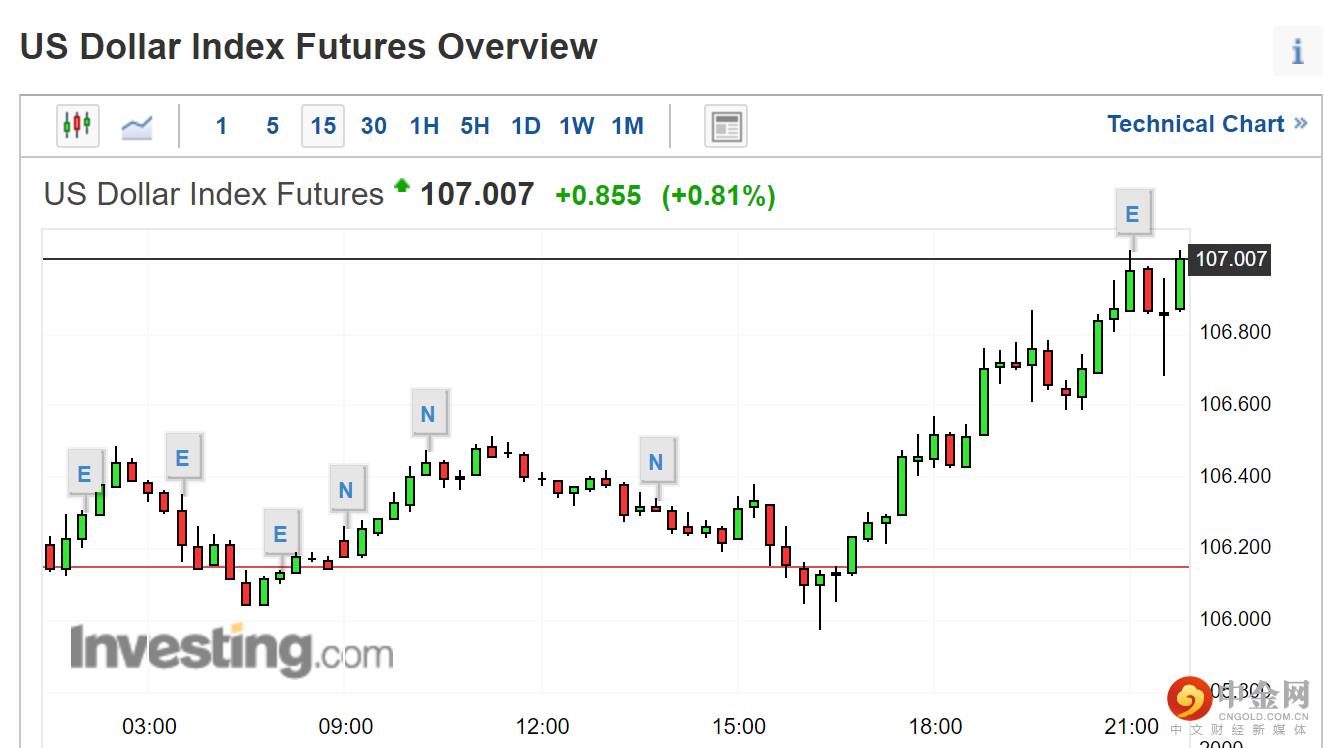Image resolution: width=1324 pixels, height=748 pixels.
Task: Click the info icon at top right
Action: click(x=1297, y=52)
